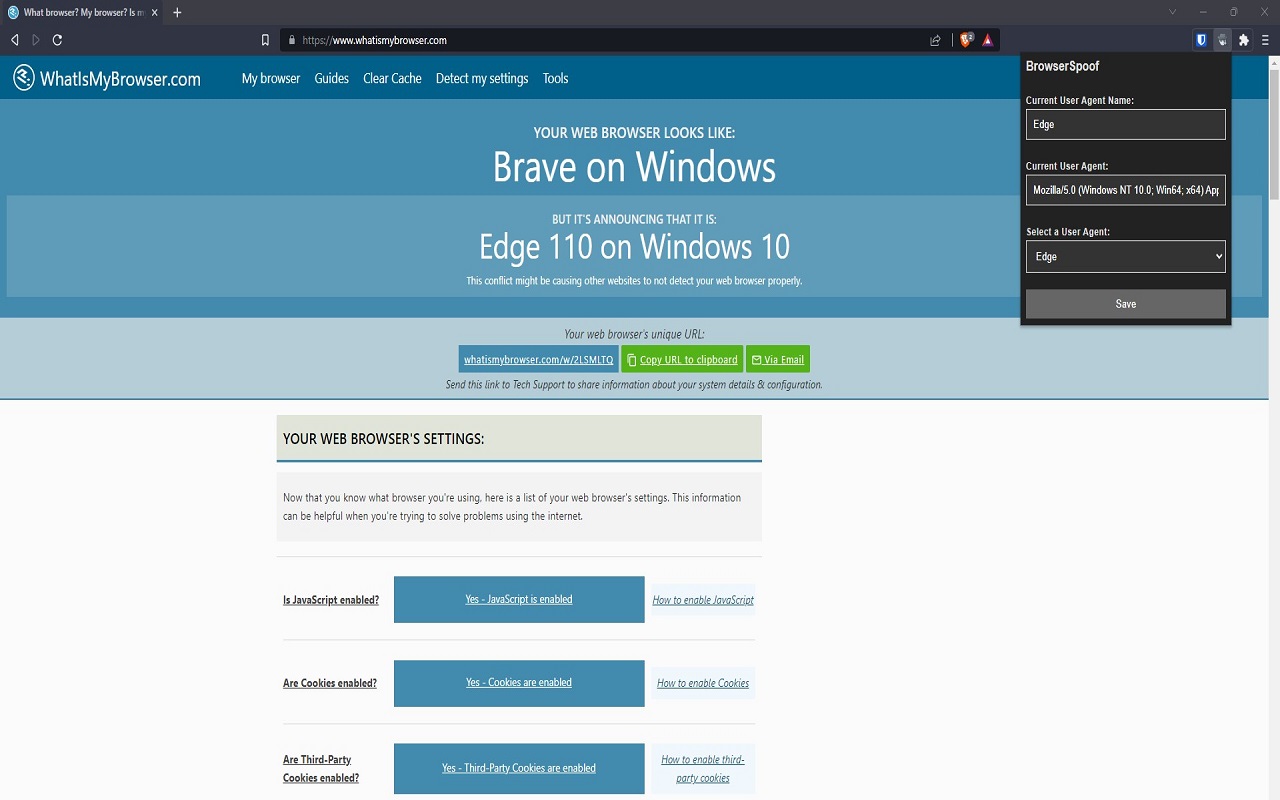Click the 'Yes - JavaScript is enabled' toggle button
This screenshot has width=1280, height=800.
tap(519, 599)
